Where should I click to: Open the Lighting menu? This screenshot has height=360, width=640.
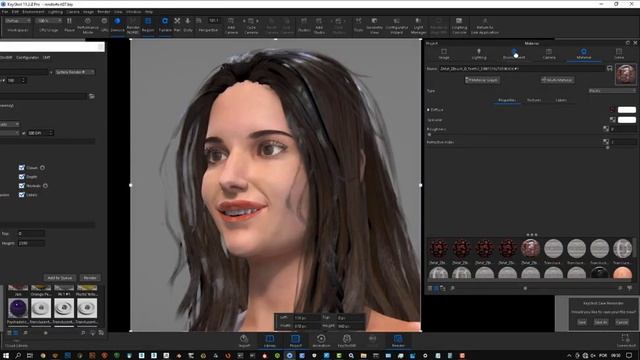pyautogui.click(x=55, y=12)
